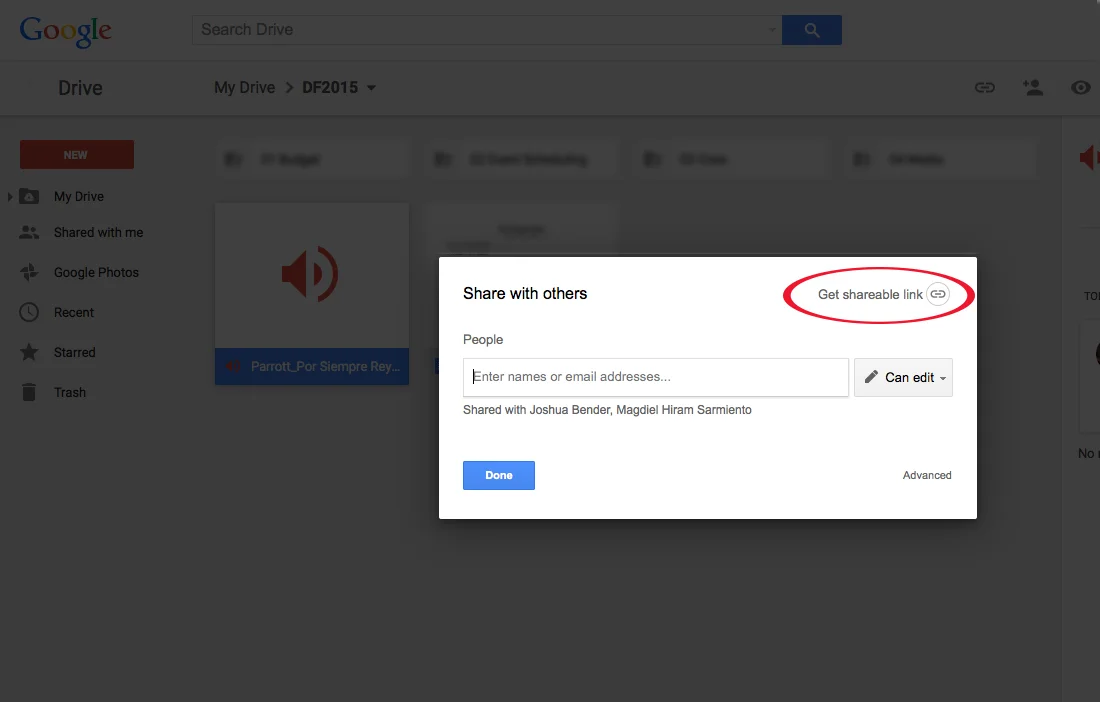Click the fourth blurred folder in row
The image size is (1100, 702).
click(x=941, y=160)
